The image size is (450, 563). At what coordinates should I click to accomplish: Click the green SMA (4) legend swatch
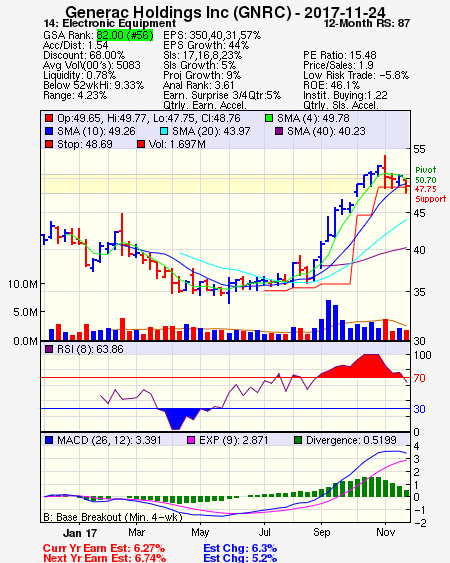(x=269, y=118)
